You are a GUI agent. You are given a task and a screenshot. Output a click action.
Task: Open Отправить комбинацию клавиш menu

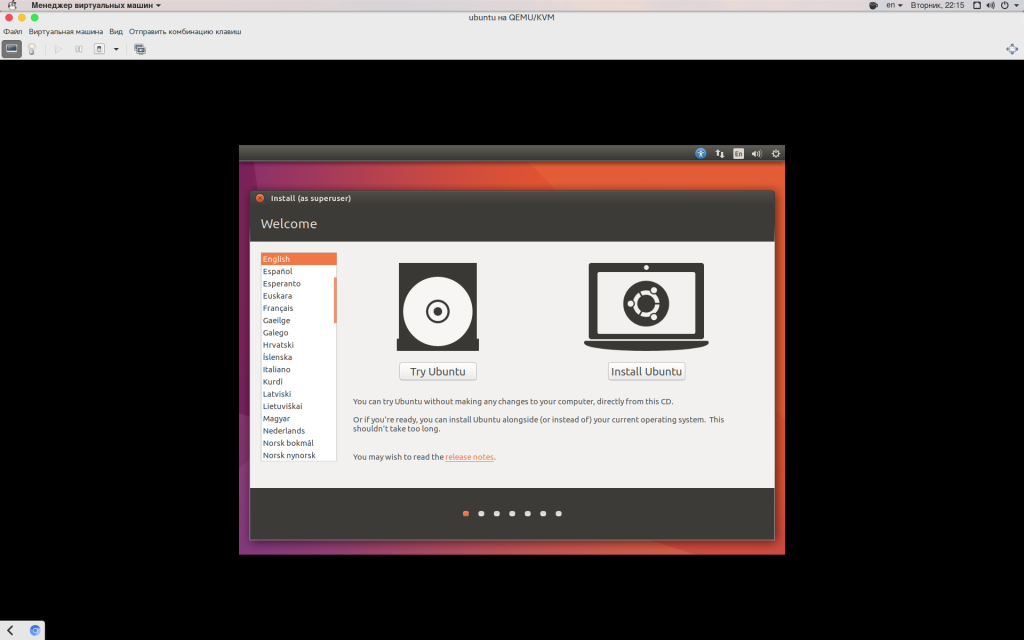pyautogui.click(x=185, y=31)
